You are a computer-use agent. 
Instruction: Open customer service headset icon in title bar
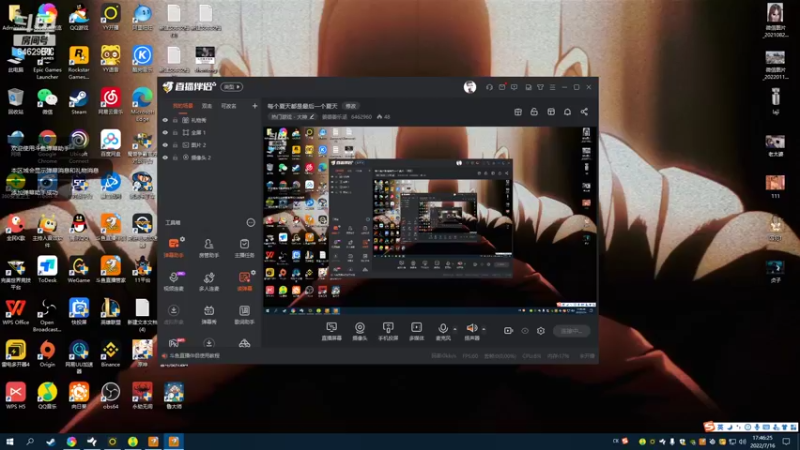(489, 87)
